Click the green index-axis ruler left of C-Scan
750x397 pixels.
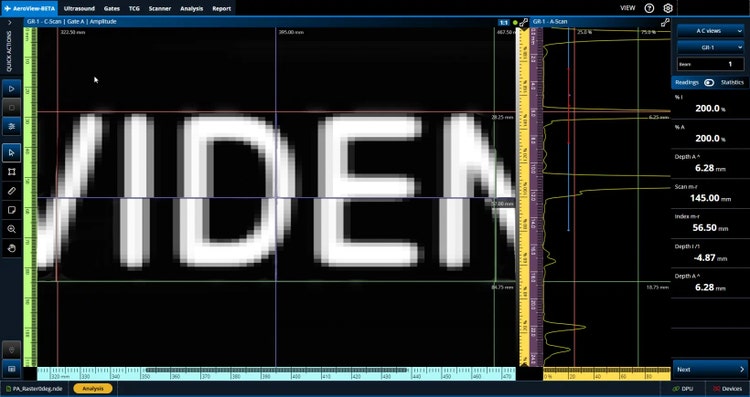[30, 197]
